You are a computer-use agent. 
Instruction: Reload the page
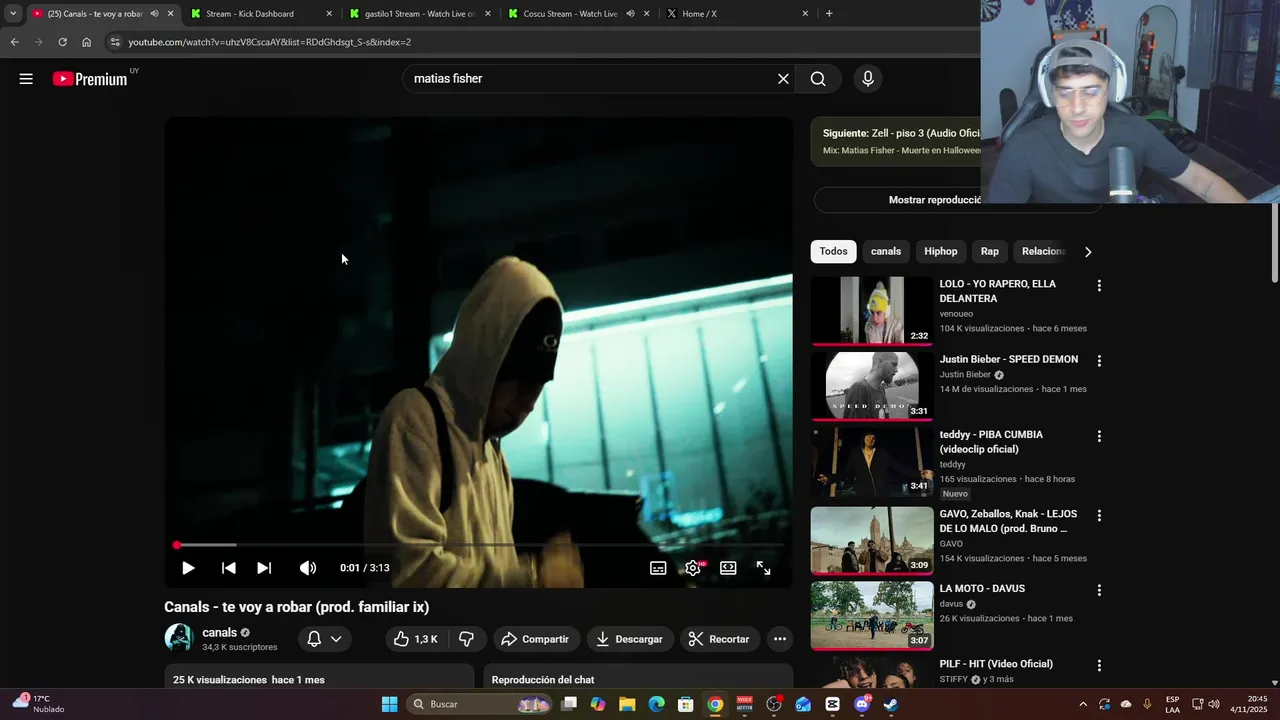62,42
